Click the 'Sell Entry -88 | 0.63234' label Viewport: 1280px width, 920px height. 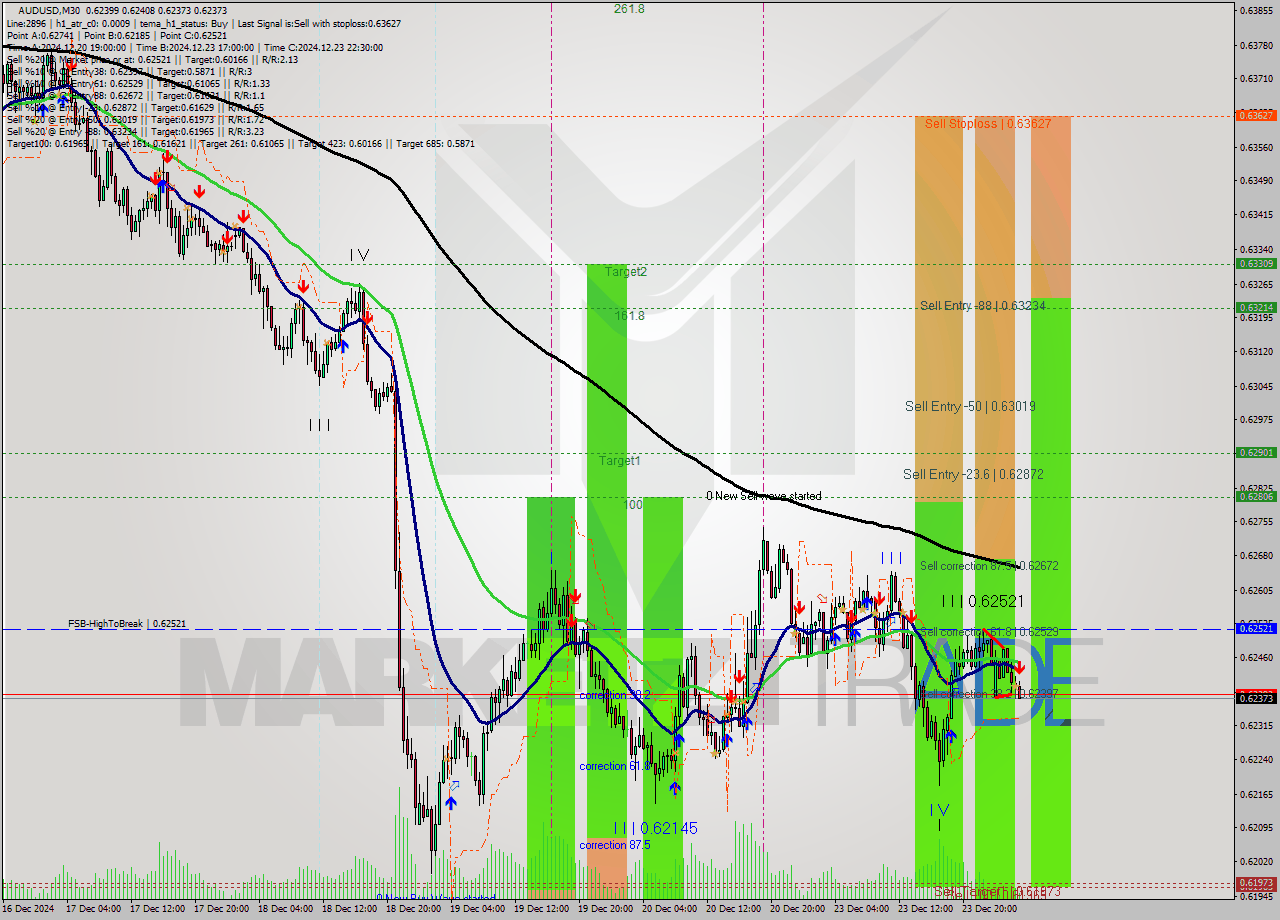(x=983, y=306)
